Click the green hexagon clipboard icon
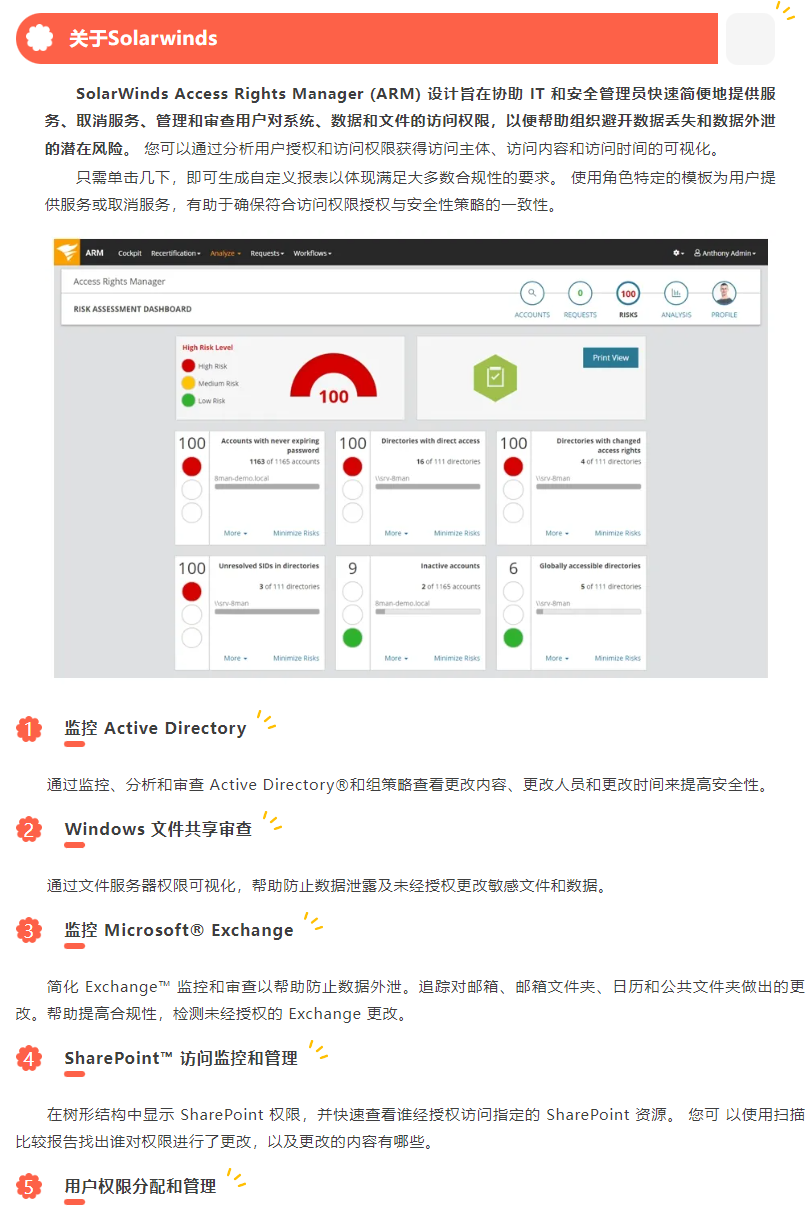 coord(493,377)
